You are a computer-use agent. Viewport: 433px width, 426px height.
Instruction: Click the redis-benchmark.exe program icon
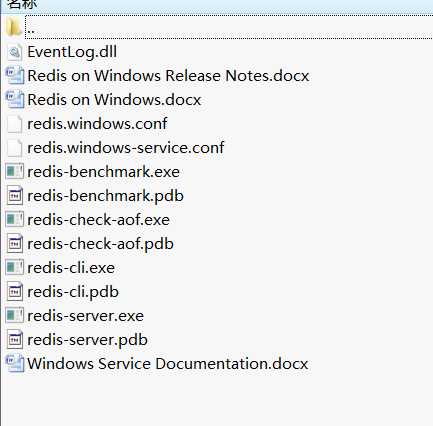point(15,172)
